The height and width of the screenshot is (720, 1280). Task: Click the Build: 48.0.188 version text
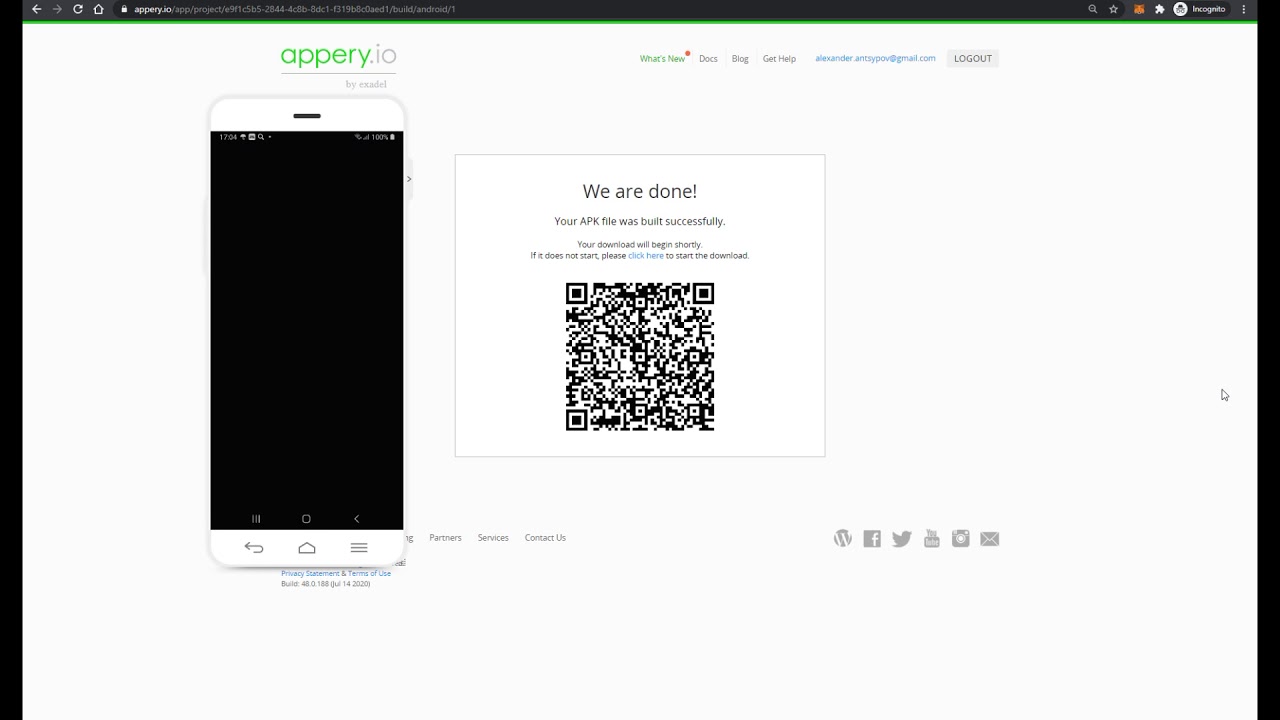(325, 584)
